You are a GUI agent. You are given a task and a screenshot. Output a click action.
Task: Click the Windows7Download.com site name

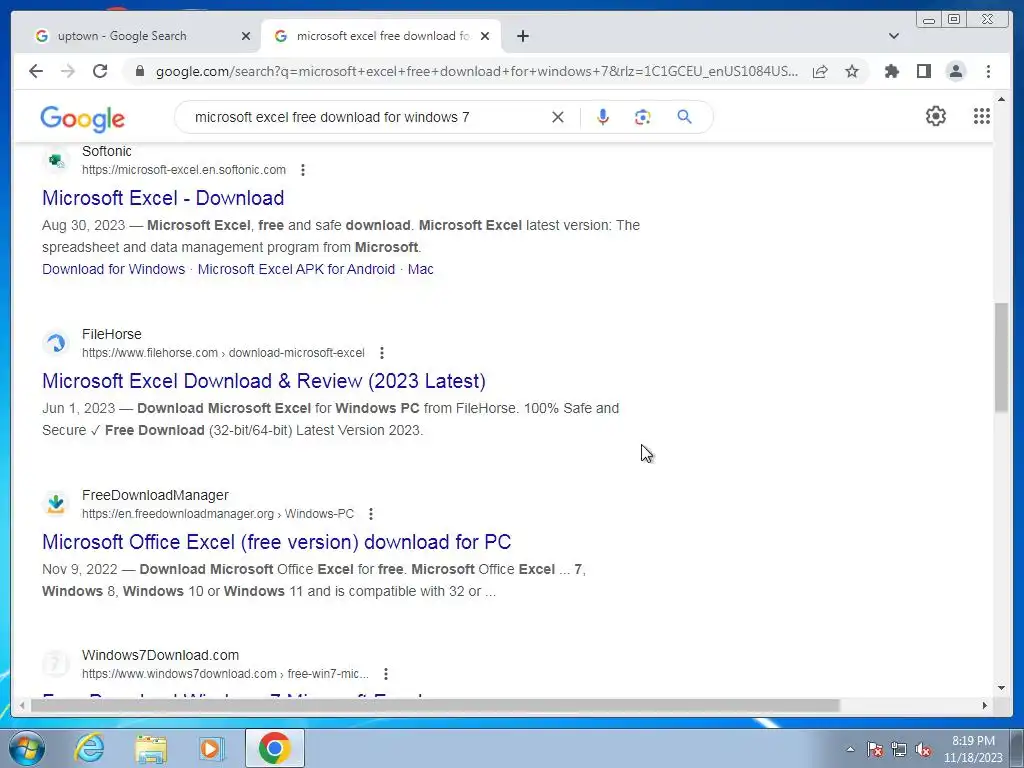pyautogui.click(x=160, y=655)
